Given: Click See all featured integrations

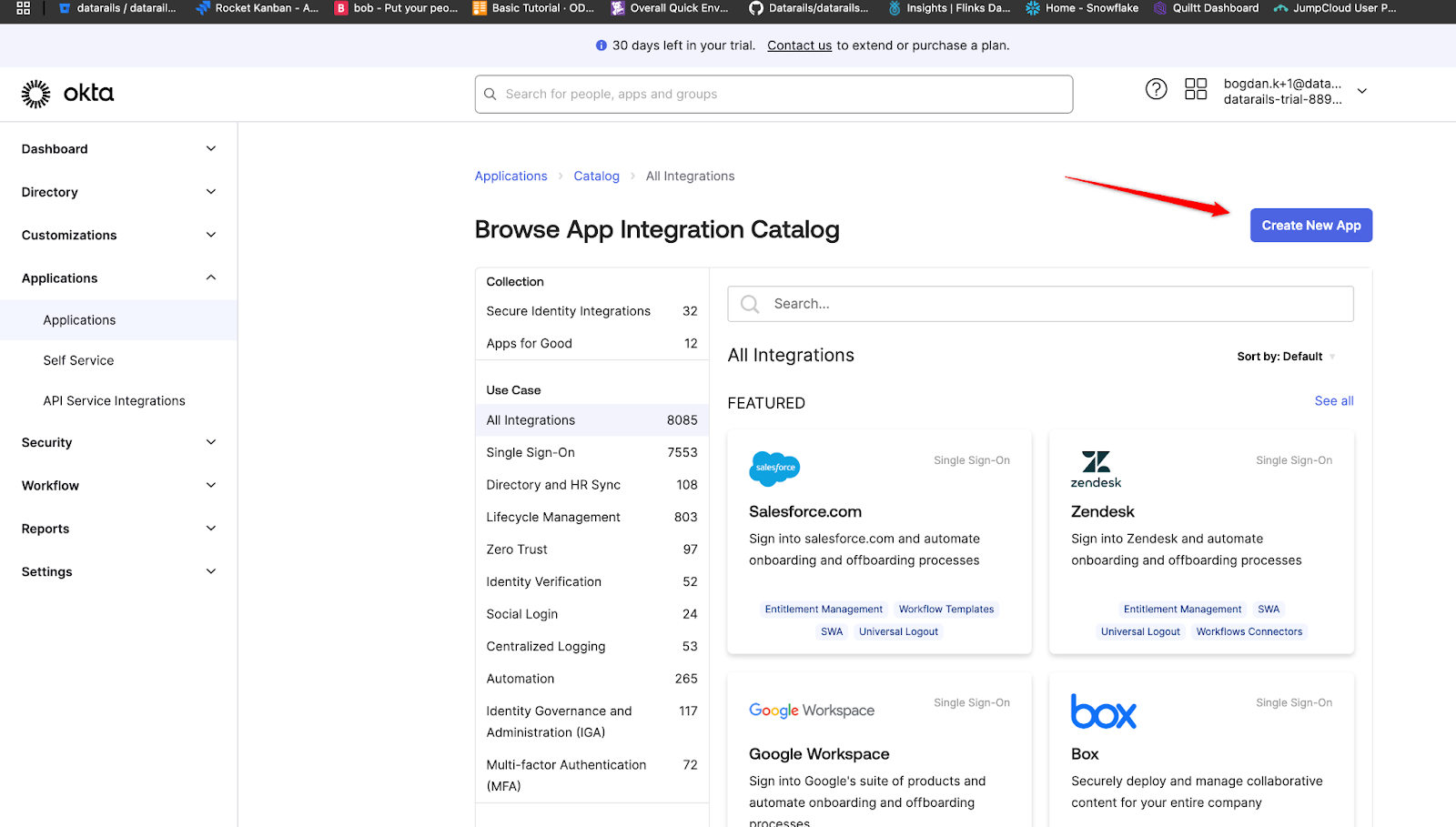Looking at the screenshot, I should coord(1334,401).
